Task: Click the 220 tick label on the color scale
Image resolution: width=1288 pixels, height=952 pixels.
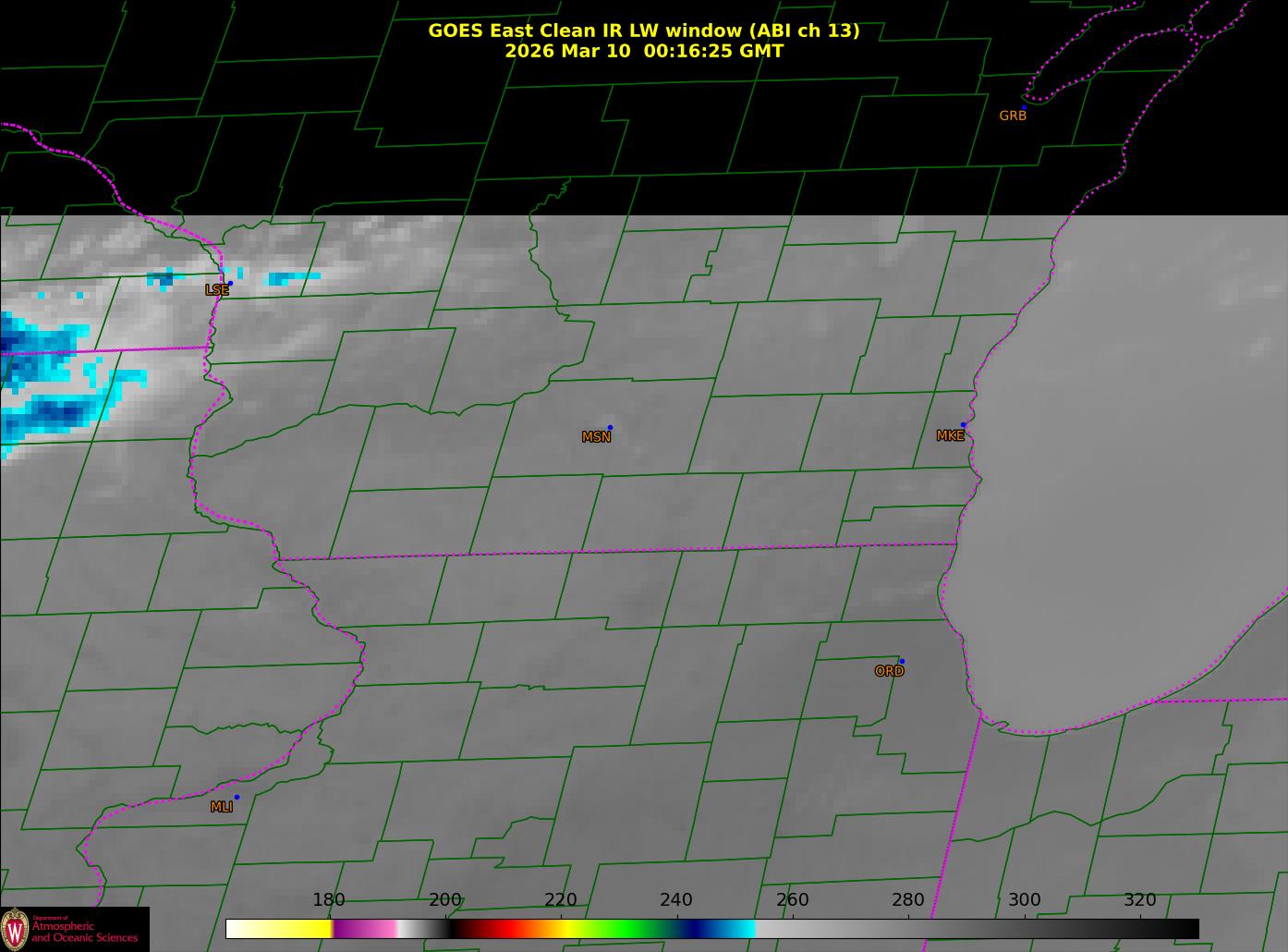Action: click(x=561, y=899)
